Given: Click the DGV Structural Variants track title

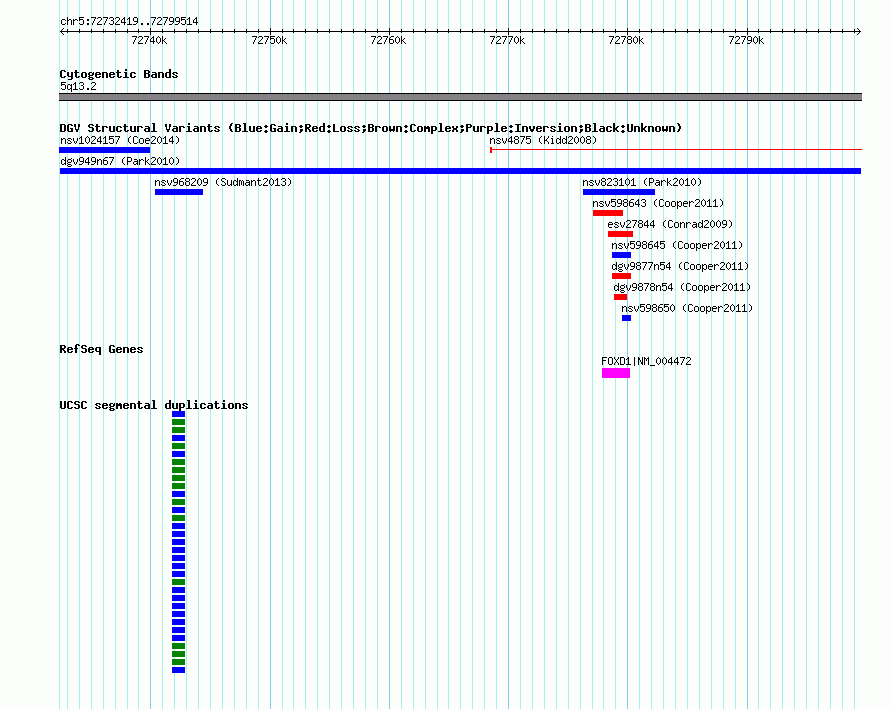Looking at the screenshot, I should [371, 128].
